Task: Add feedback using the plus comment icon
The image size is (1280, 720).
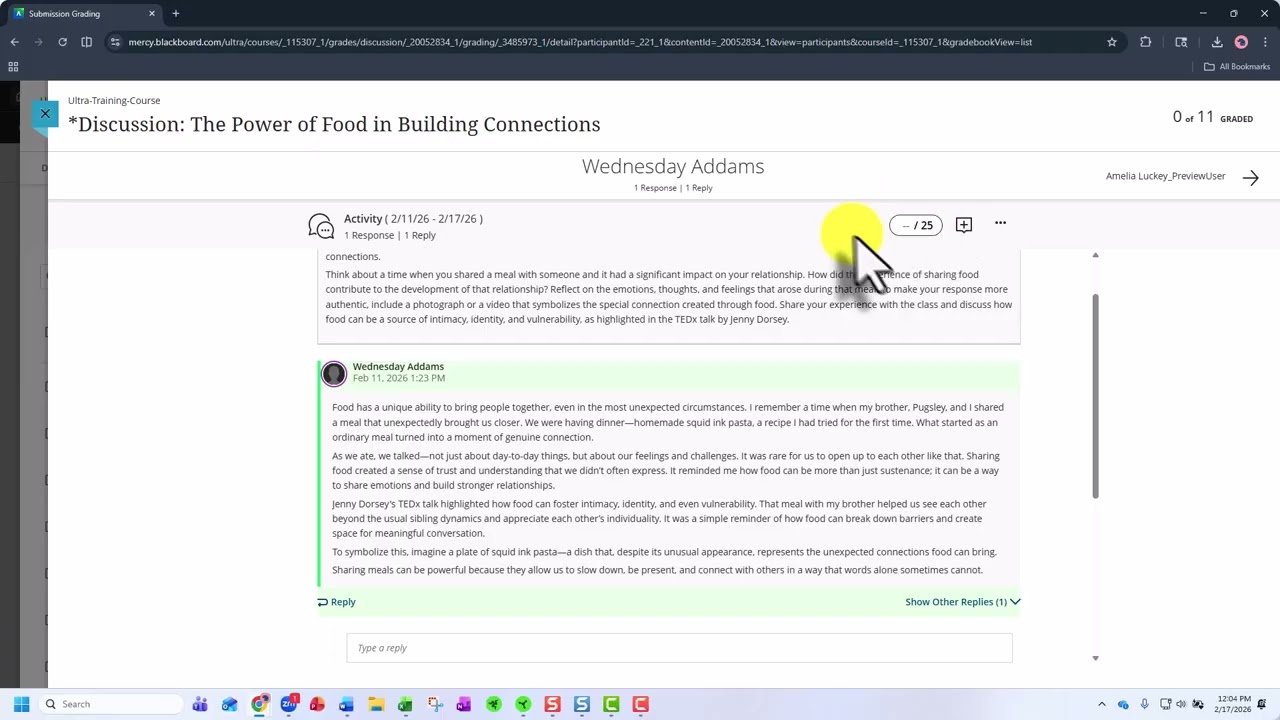Action: (x=964, y=224)
